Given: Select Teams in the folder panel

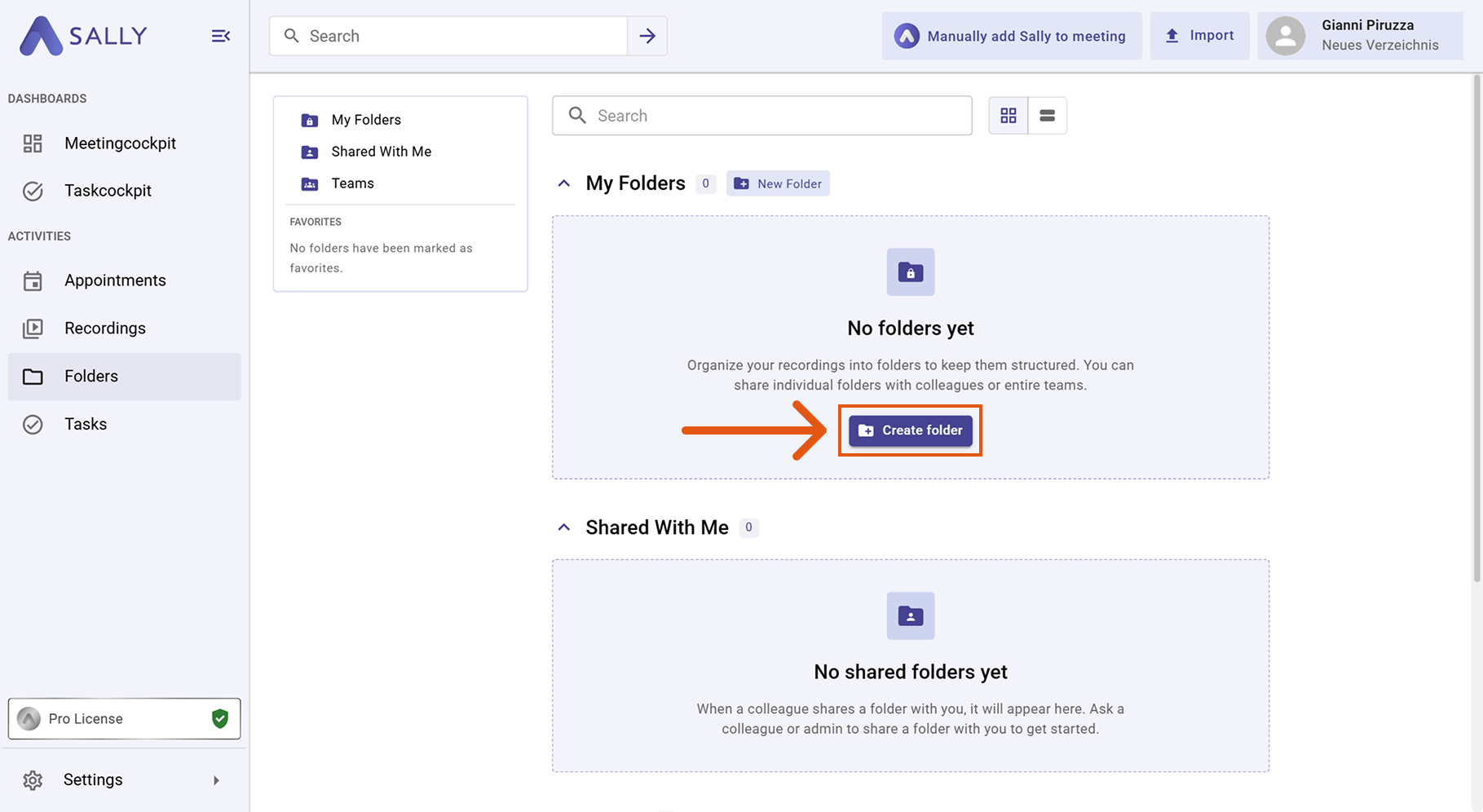Looking at the screenshot, I should (x=352, y=183).
